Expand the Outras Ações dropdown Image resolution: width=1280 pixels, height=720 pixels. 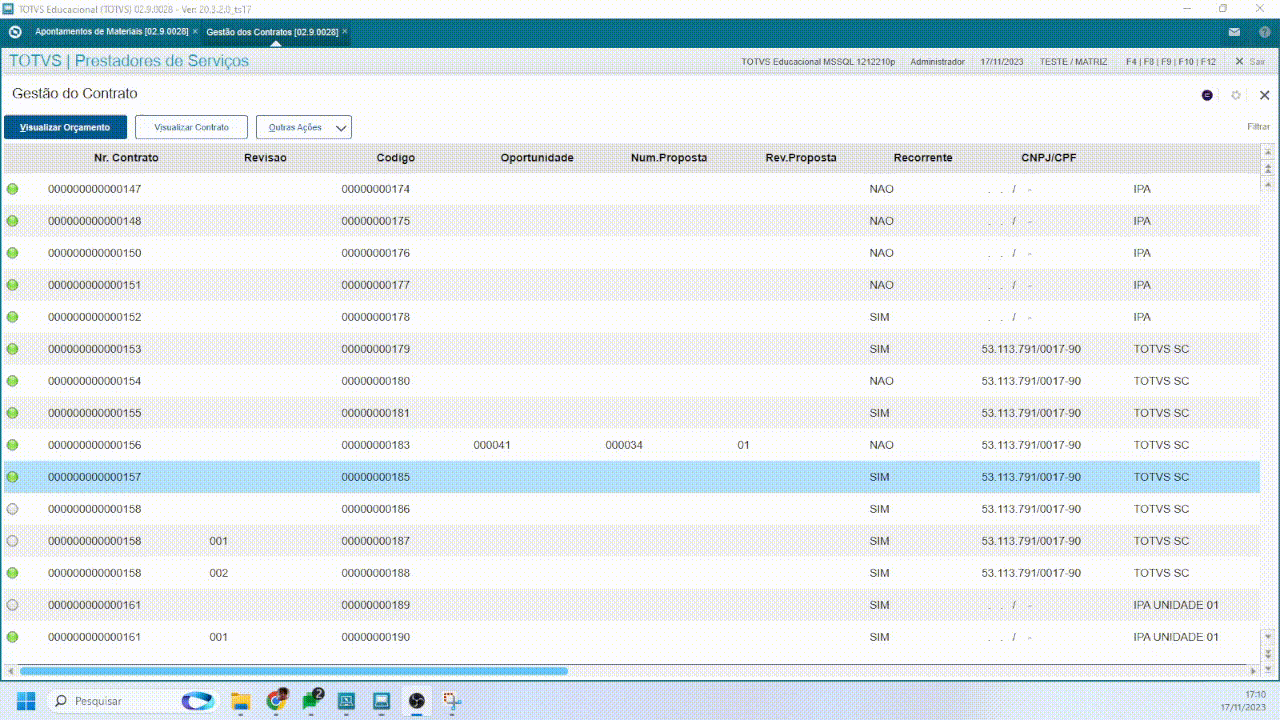coord(304,127)
